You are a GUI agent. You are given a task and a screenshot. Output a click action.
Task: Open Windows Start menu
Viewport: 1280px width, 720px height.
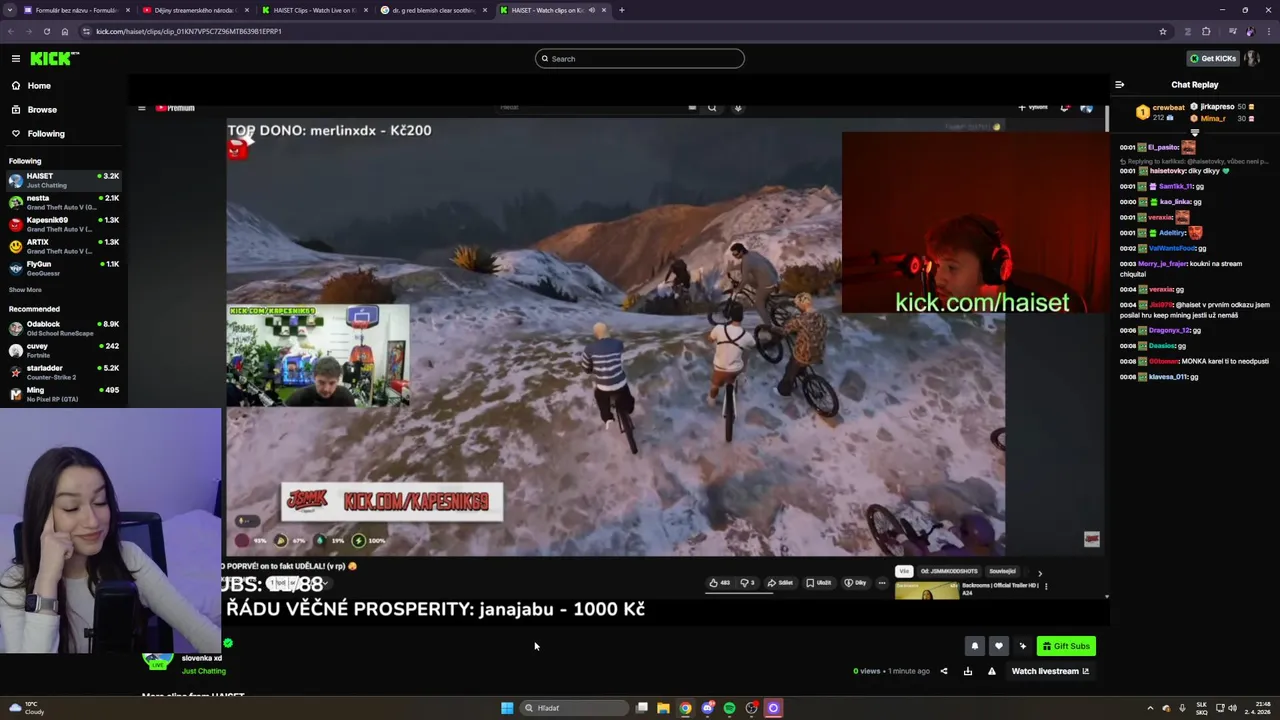[x=507, y=708]
